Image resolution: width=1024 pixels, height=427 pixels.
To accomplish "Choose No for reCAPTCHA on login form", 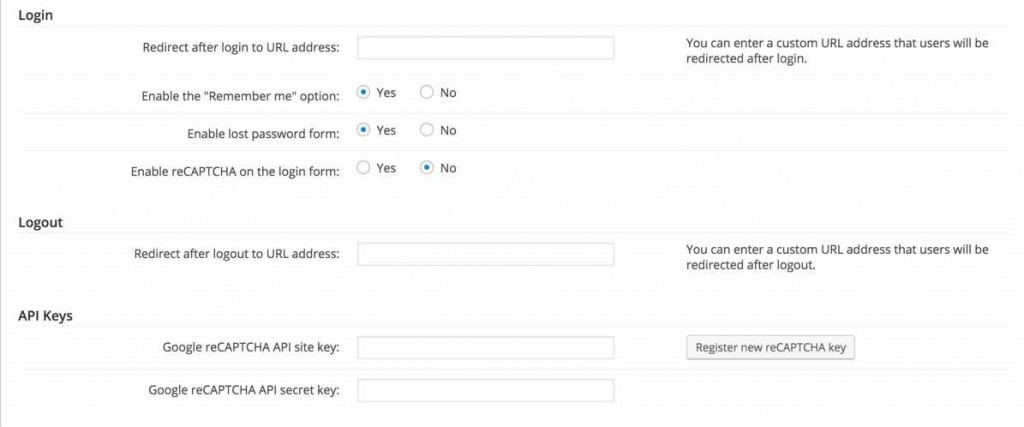I will pyautogui.click(x=427, y=168).
